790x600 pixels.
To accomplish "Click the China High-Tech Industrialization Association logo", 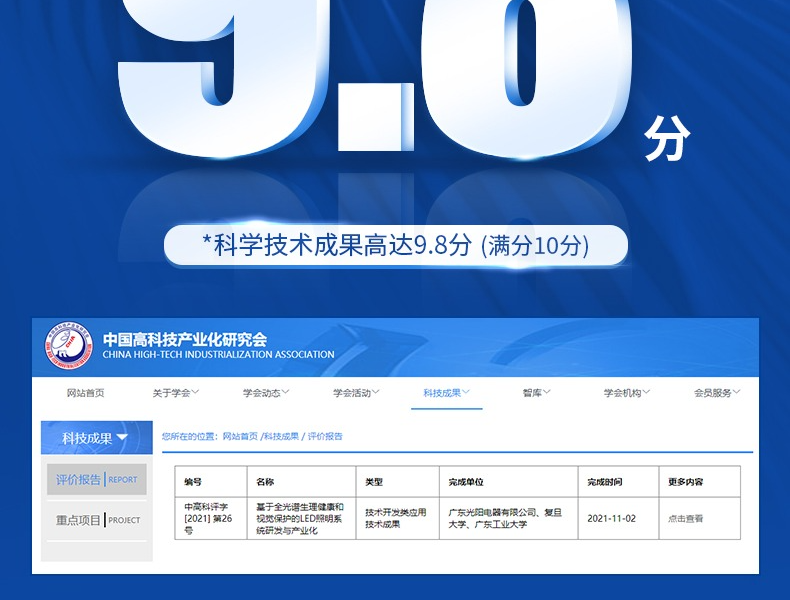I will pyautogui.click(x=68, y=346).
